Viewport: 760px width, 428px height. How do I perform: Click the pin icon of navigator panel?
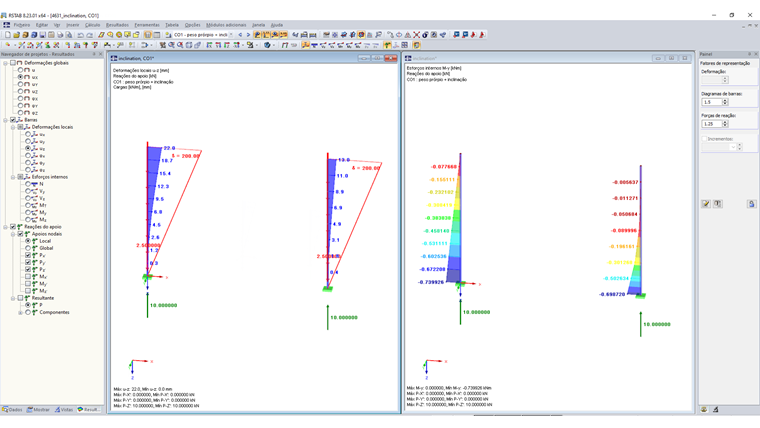(95, 54)
